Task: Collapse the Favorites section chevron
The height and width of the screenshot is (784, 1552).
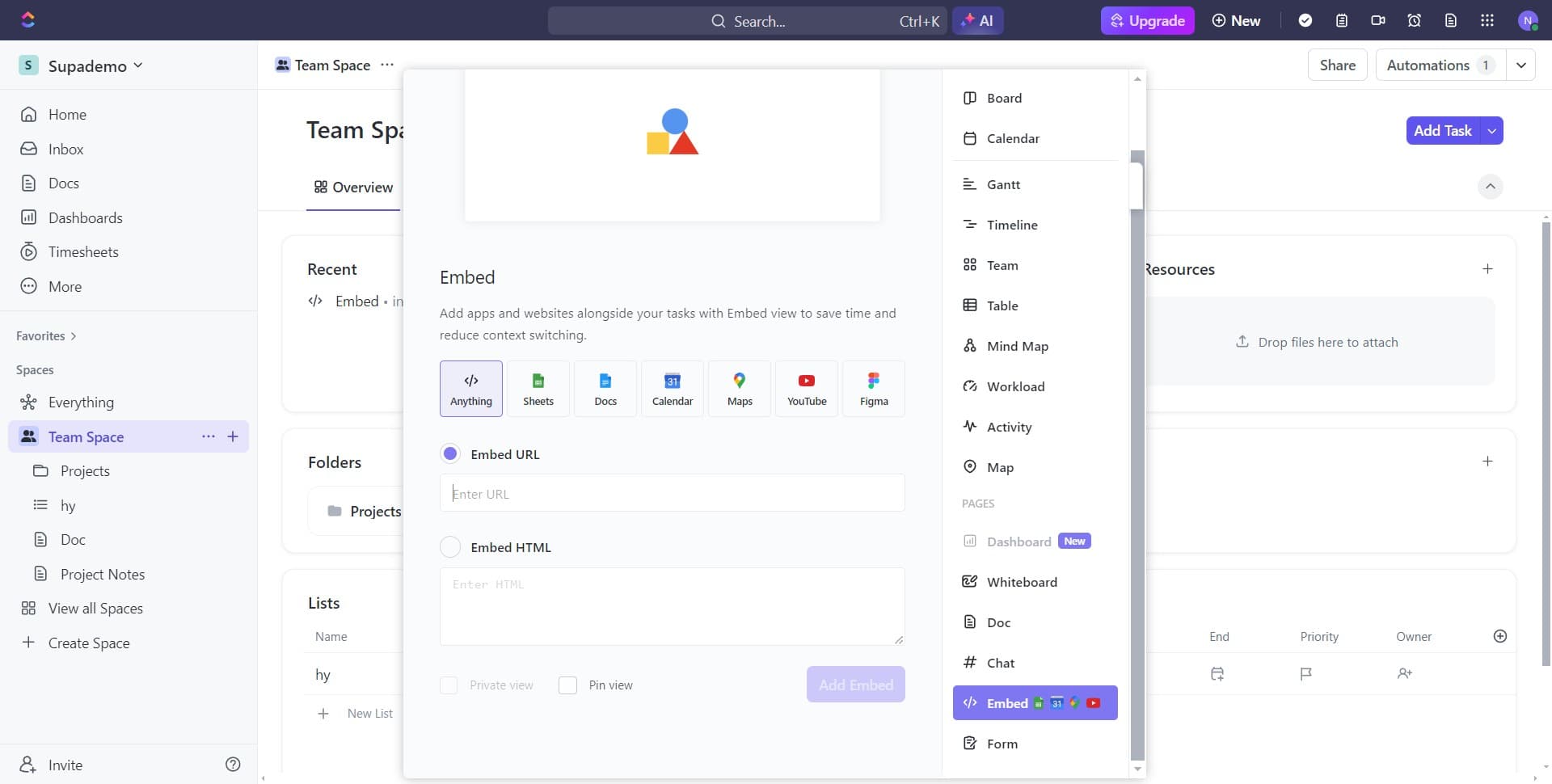Action: (x=74, y=335)
